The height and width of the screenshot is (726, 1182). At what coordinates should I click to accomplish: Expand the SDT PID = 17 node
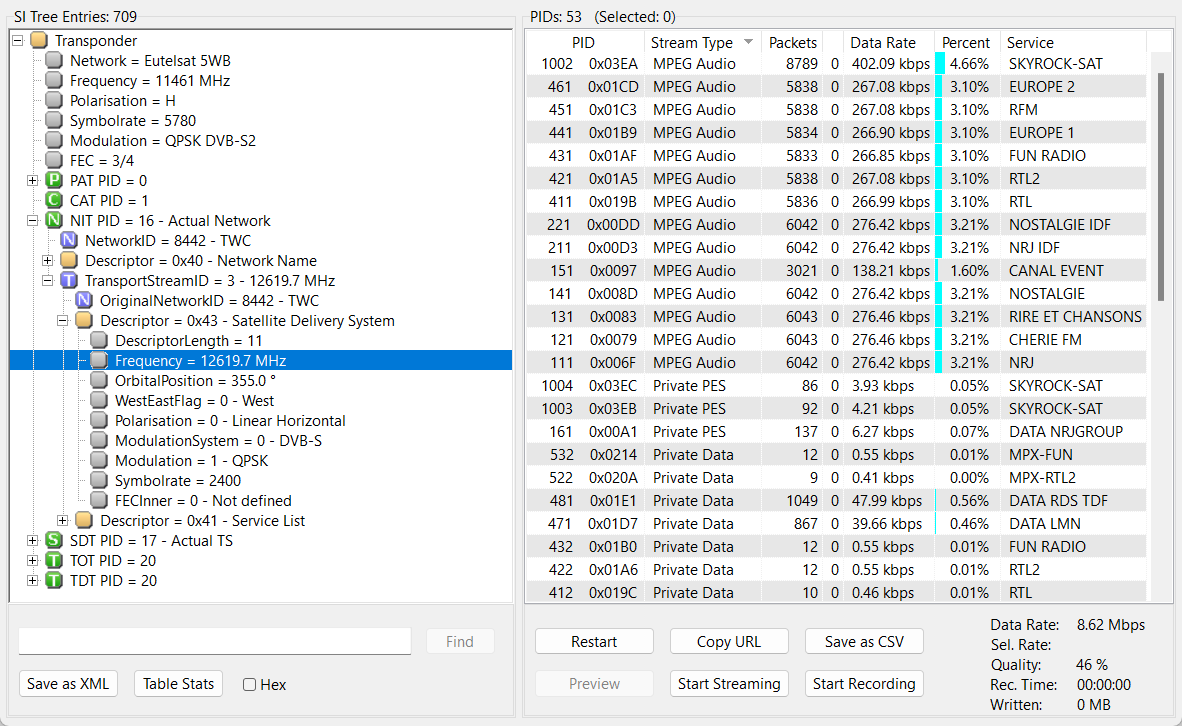[32, 541]
